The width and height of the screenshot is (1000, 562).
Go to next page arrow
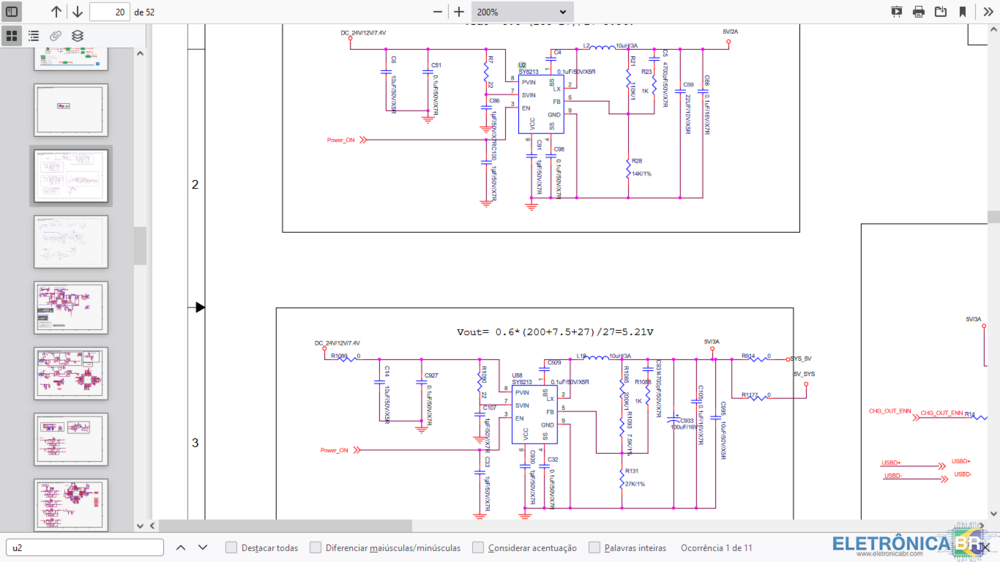pos(77,11)
